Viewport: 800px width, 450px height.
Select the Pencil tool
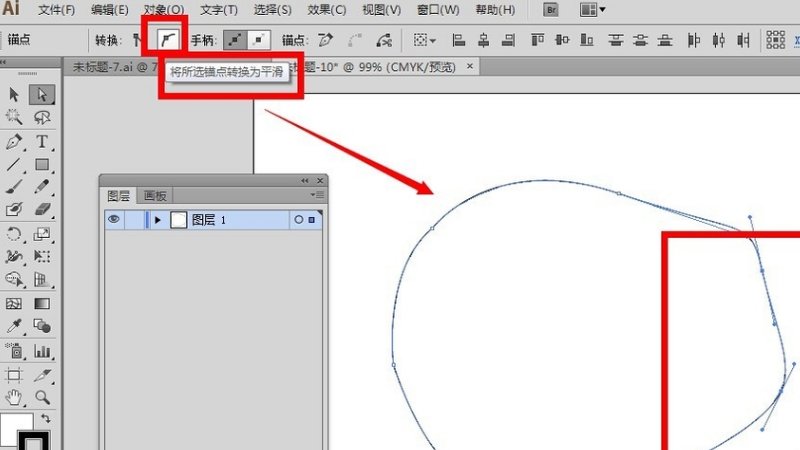(42, 187)
